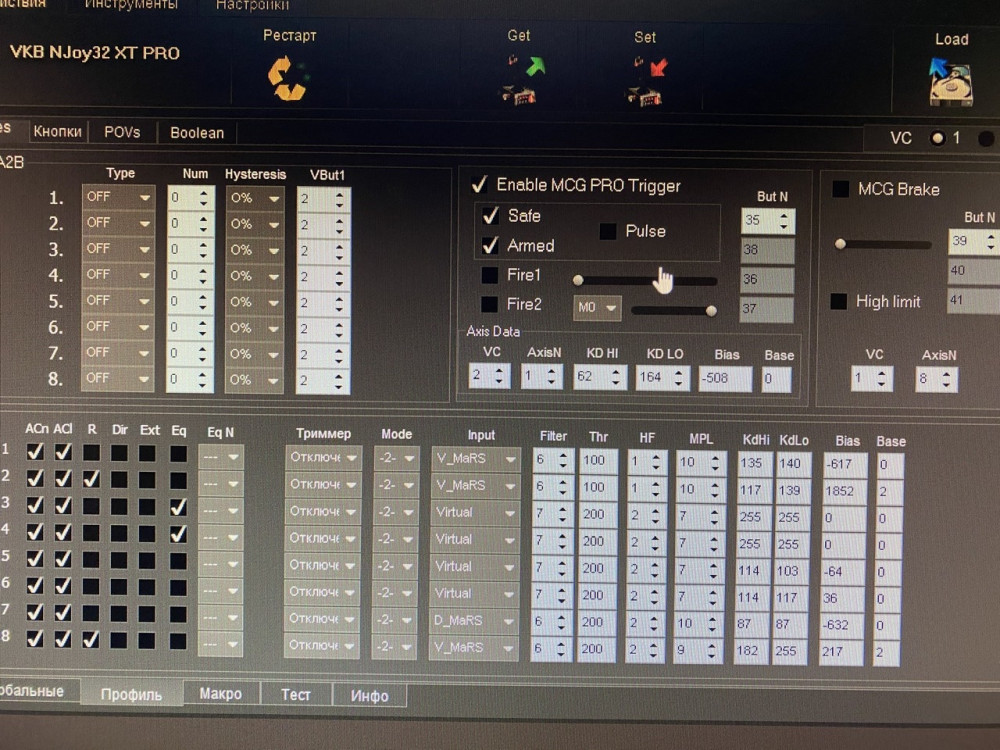
Task: Toggle Enable MCG PRO Trigger checkbox
Action: pos(480,185)
